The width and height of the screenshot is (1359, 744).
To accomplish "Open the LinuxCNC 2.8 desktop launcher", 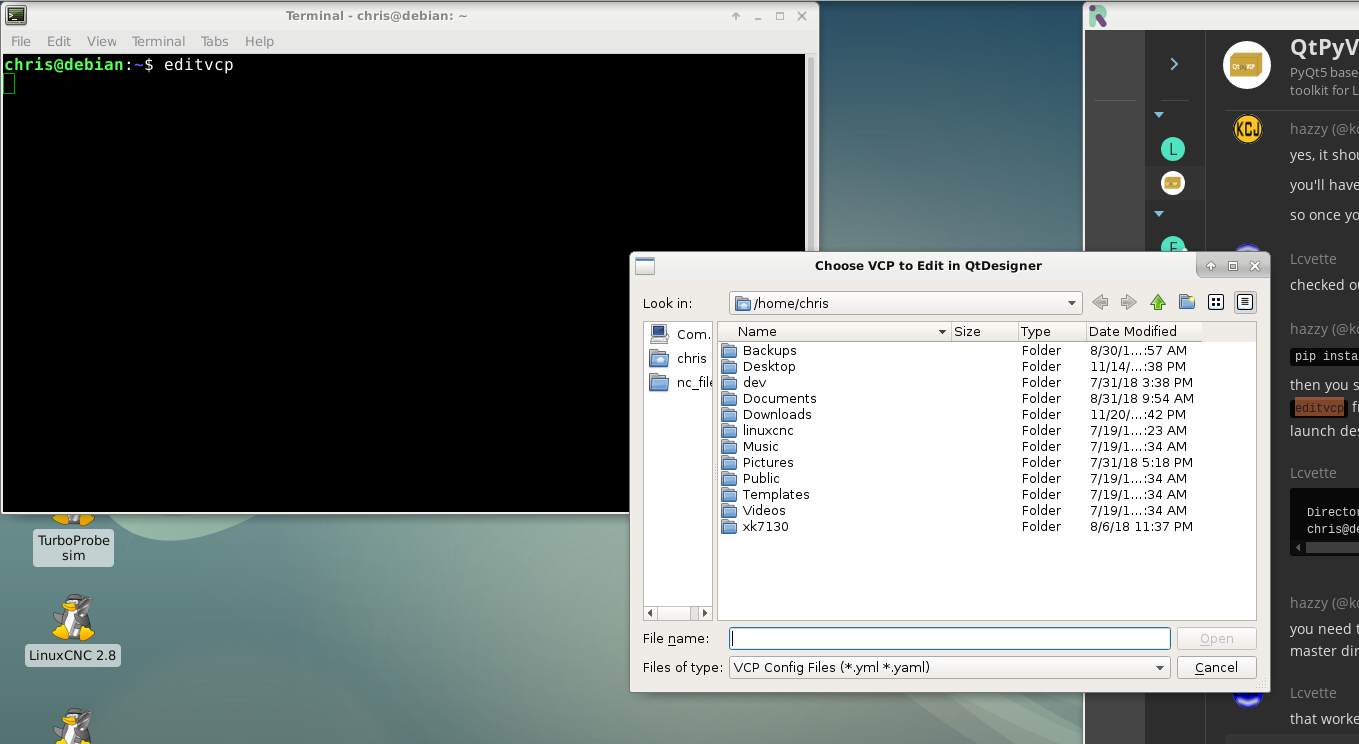I will point(73,631).
